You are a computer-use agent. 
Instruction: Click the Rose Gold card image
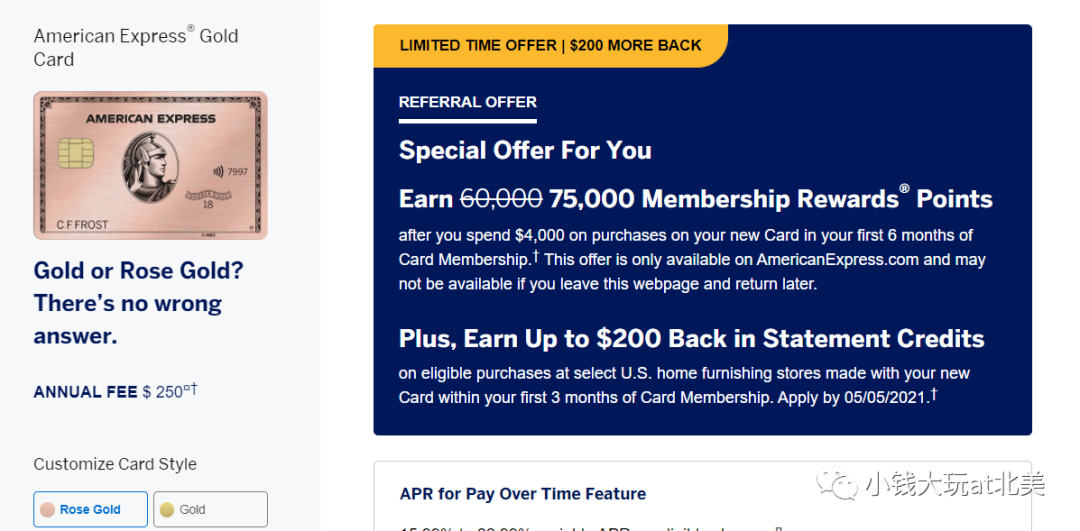[150, 165]
